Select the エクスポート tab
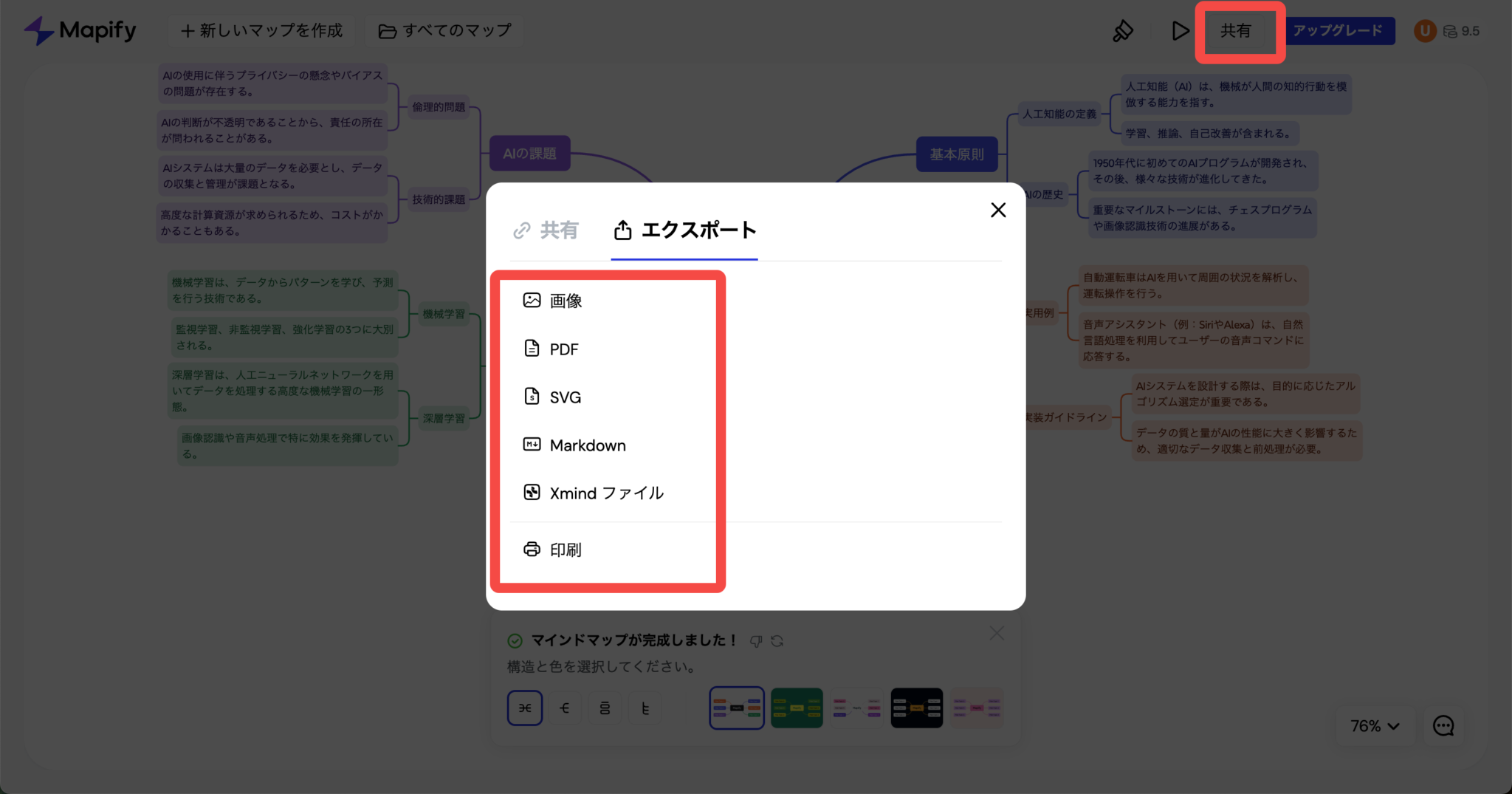The image size is (1512, 794). (684, 230)
